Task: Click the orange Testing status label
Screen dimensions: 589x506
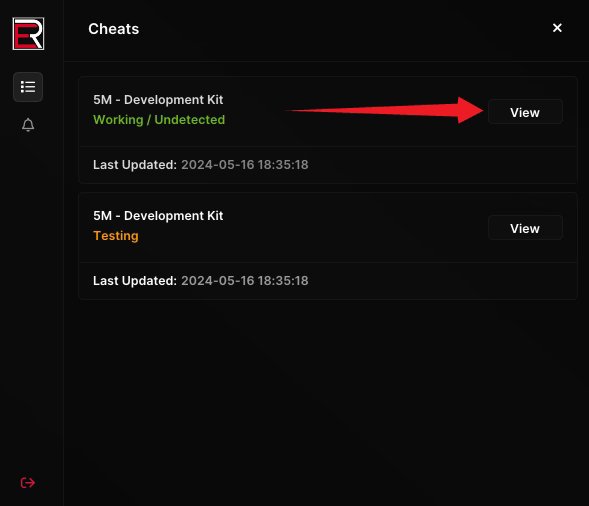Action: coord(116,236)
